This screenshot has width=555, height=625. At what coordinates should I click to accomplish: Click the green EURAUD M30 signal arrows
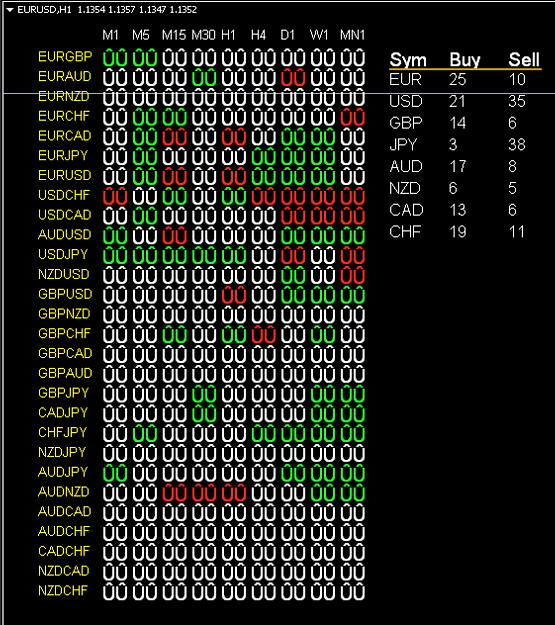click(x=204, y=77)
